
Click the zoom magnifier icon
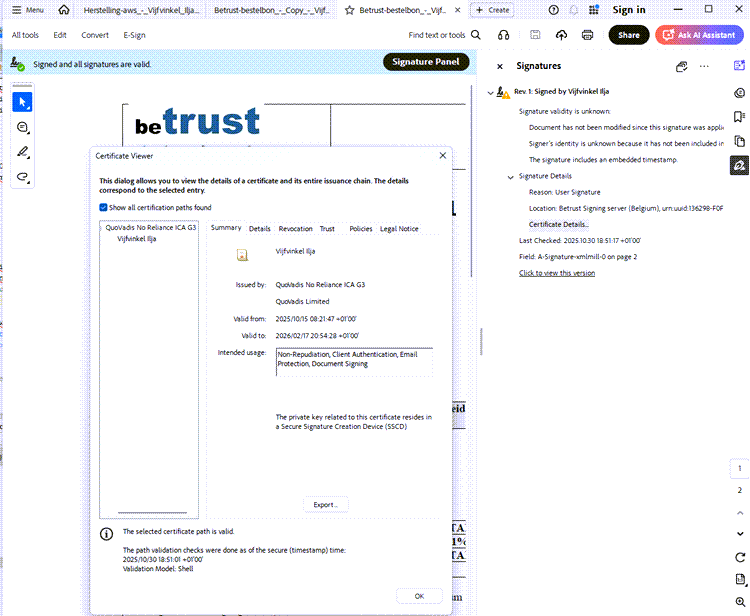click(x=739, y=602)
